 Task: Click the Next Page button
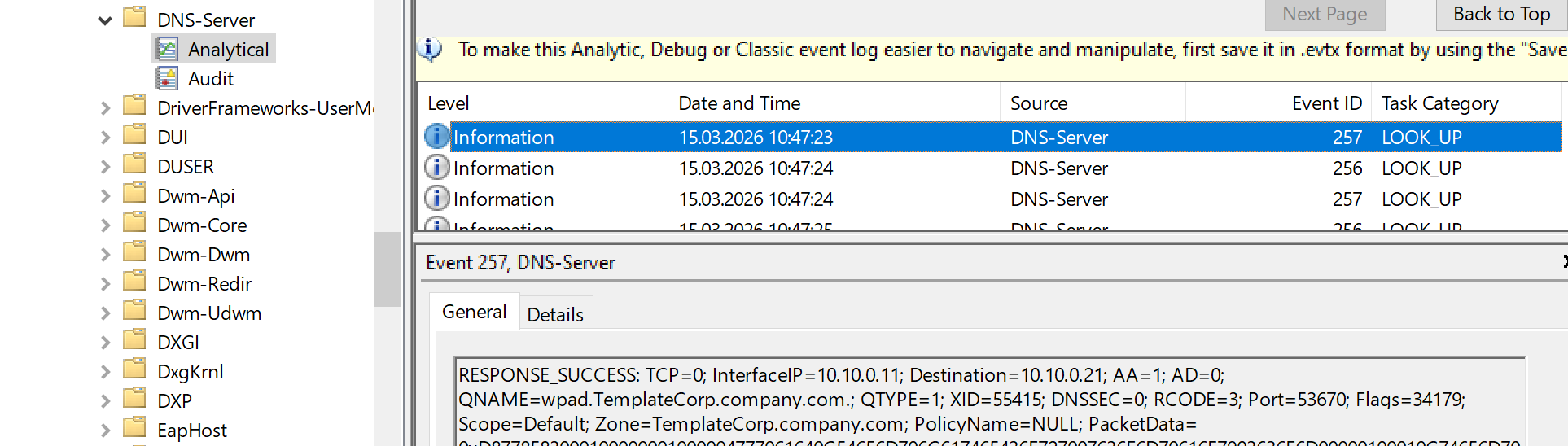pyautogui.click(x=1325, y=14)
